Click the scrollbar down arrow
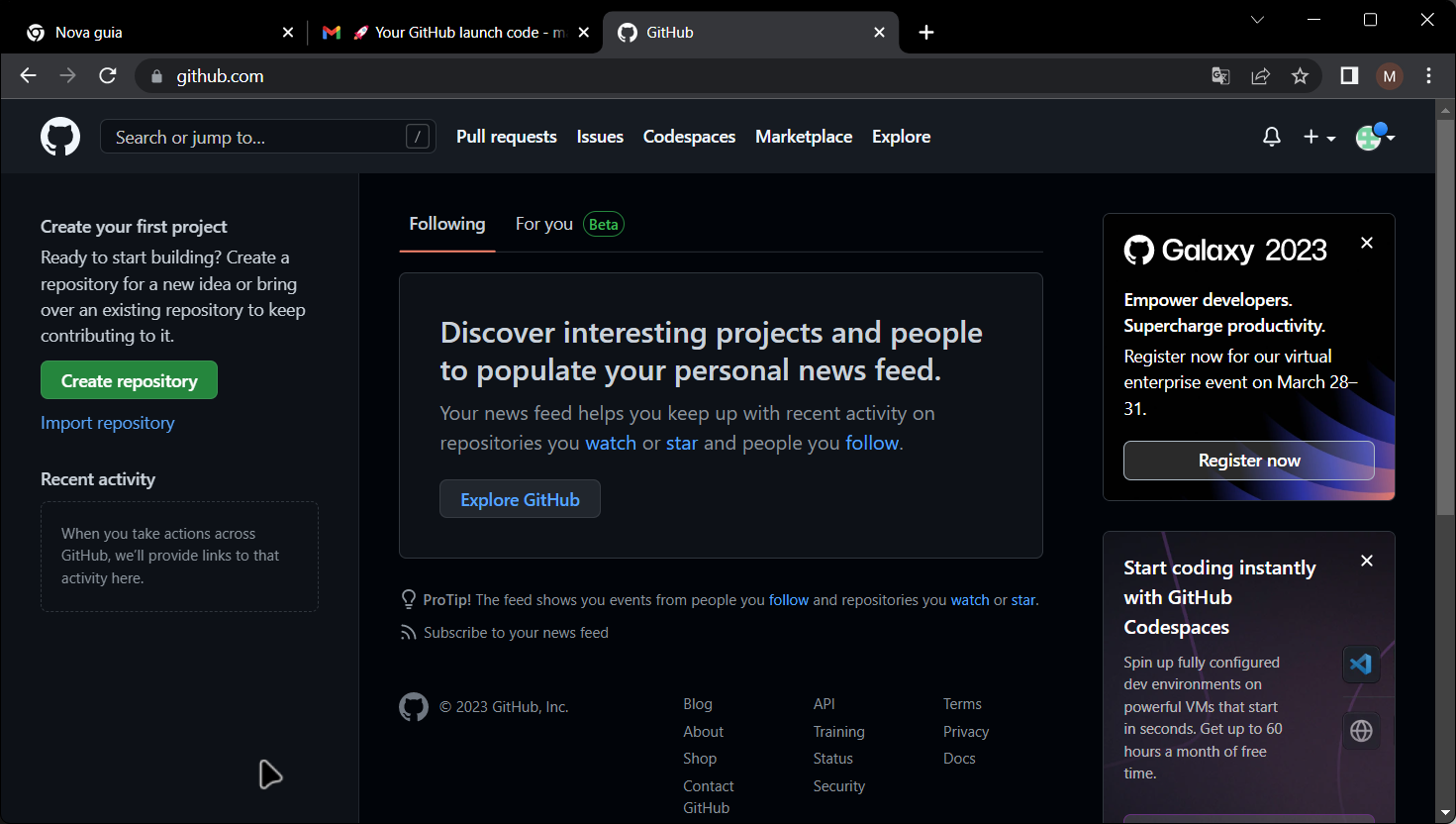The height and width of the screenshot is (824, 1456). (1445, 814)
